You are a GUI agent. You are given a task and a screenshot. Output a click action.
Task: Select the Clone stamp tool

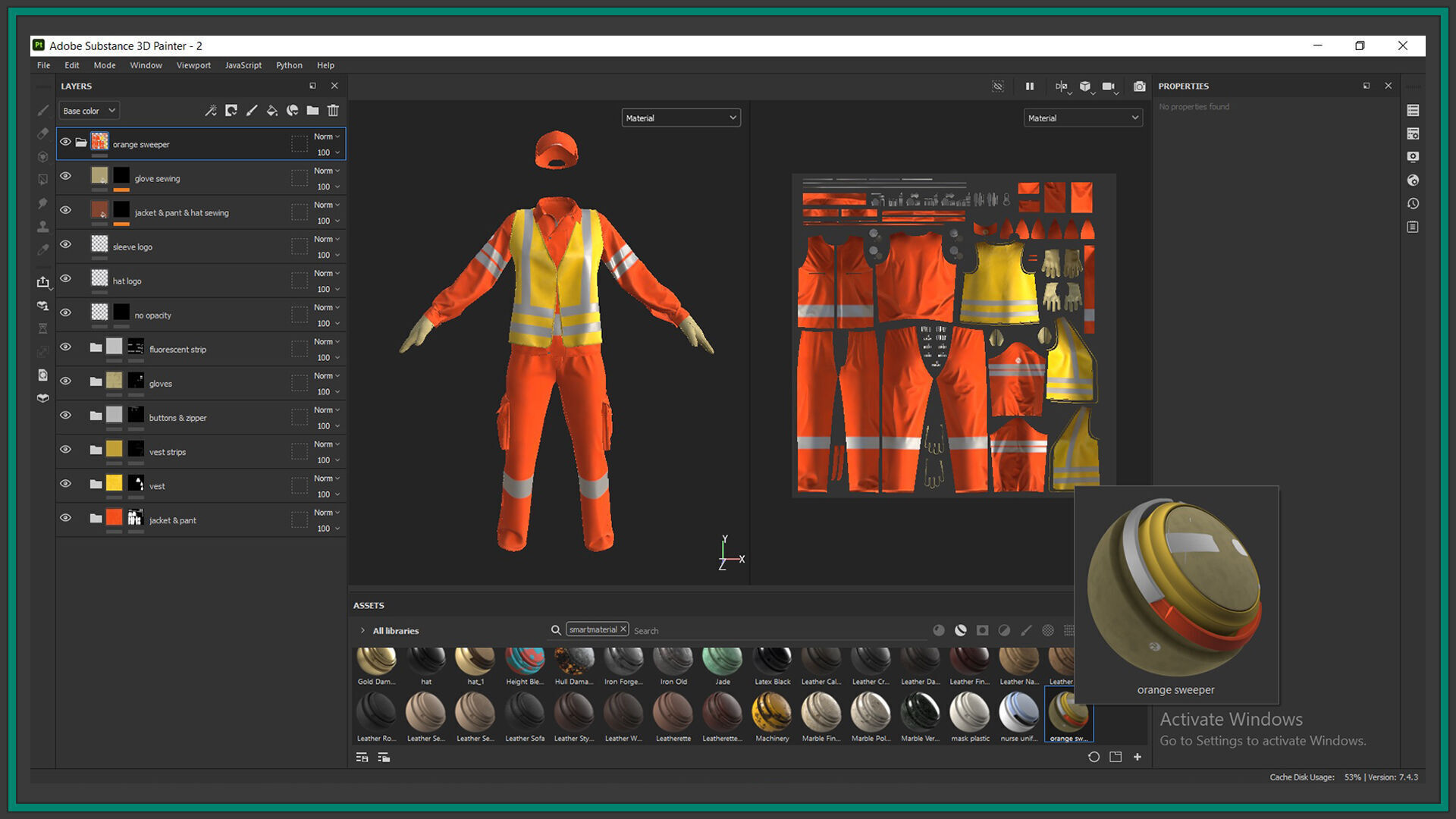click(43, 226)
